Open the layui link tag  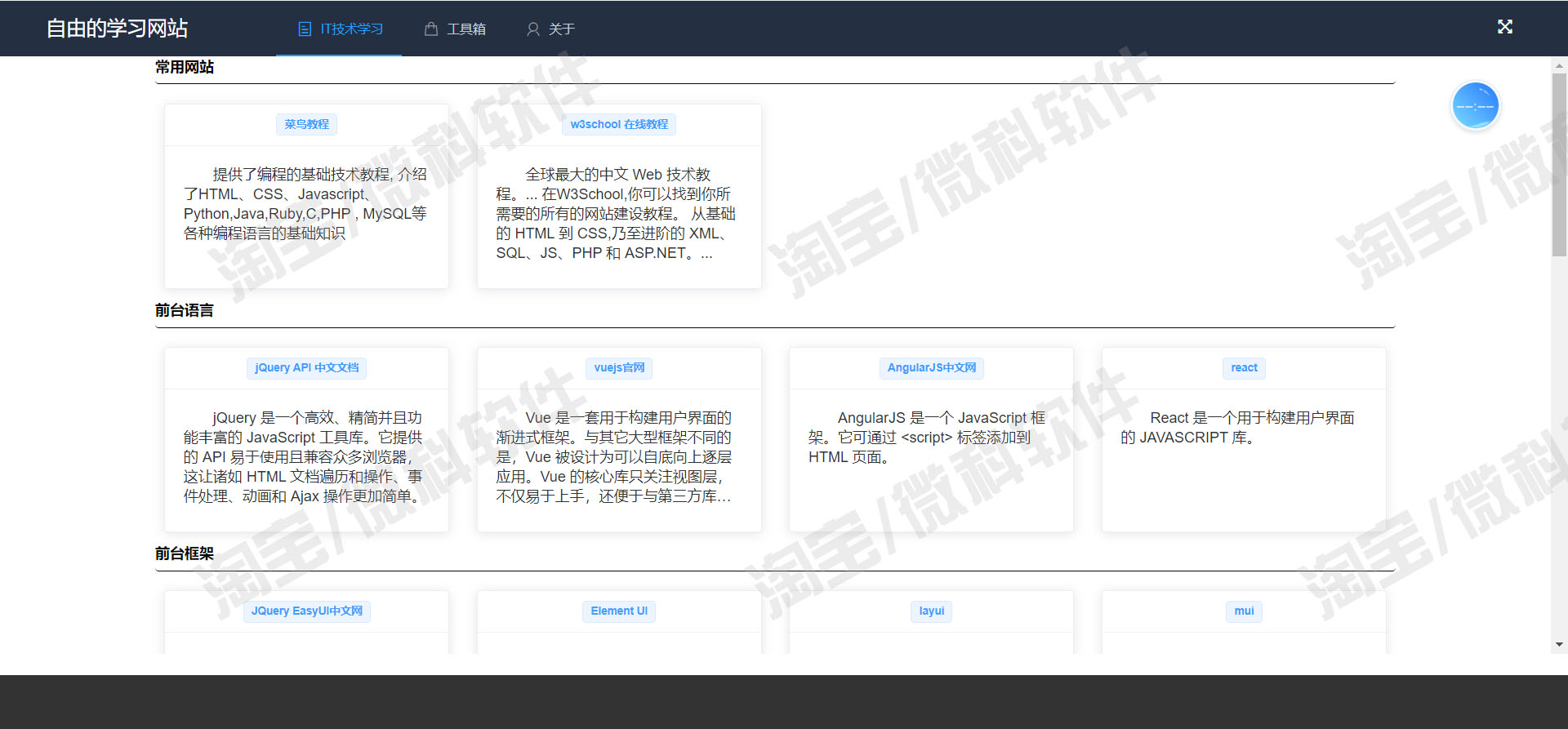point(931,611)
